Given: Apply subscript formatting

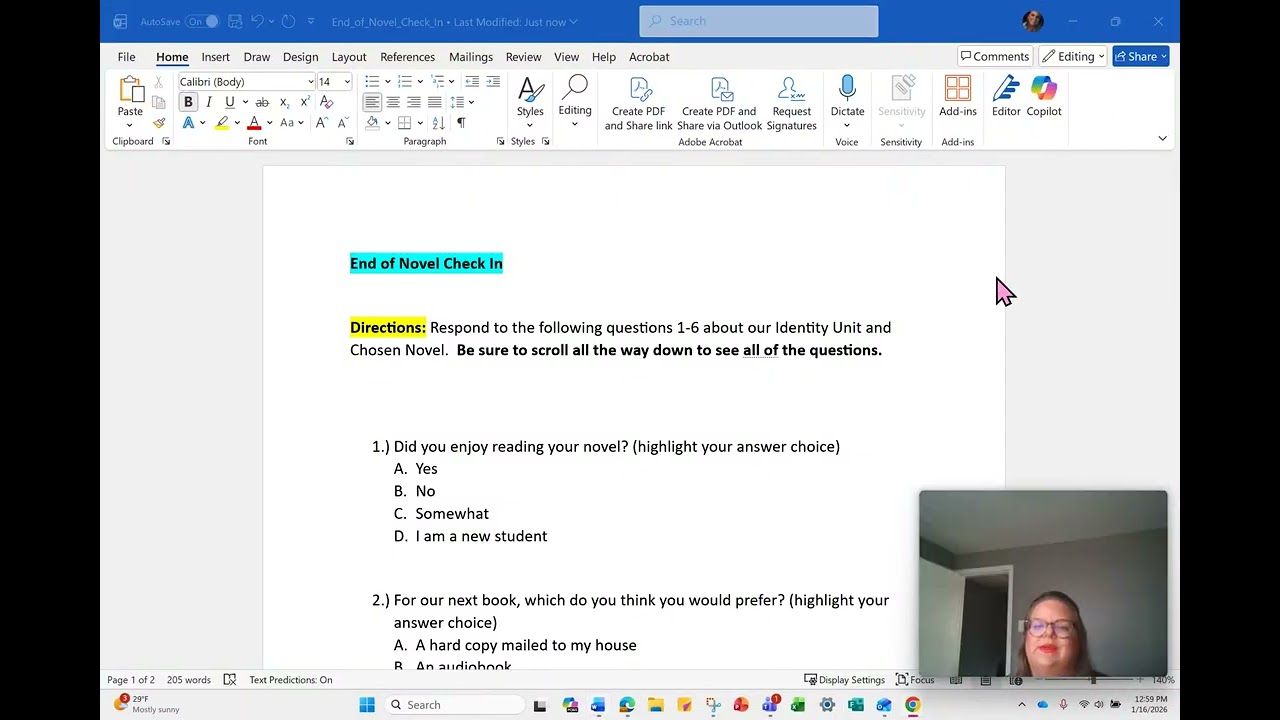Looking at the screenshot, I should [284, 102].
